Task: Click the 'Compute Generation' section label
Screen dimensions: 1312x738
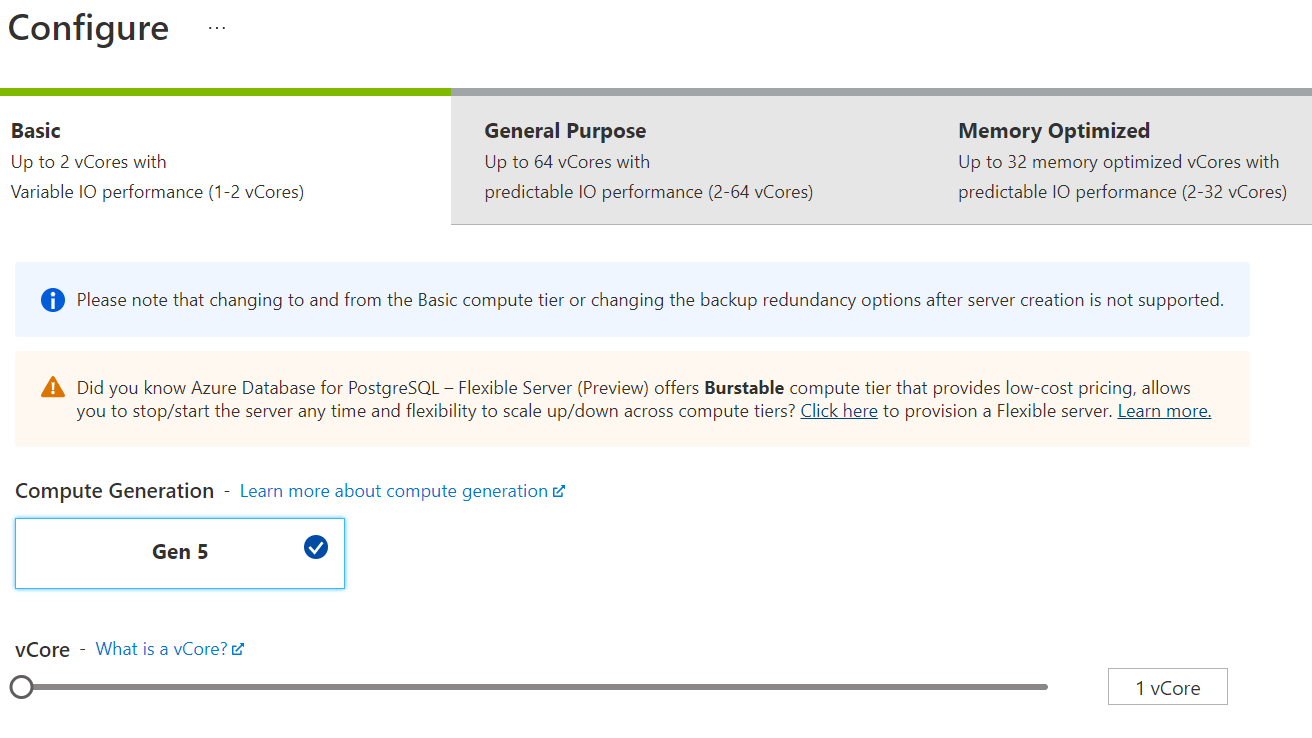Action: [x=115, y=491]
